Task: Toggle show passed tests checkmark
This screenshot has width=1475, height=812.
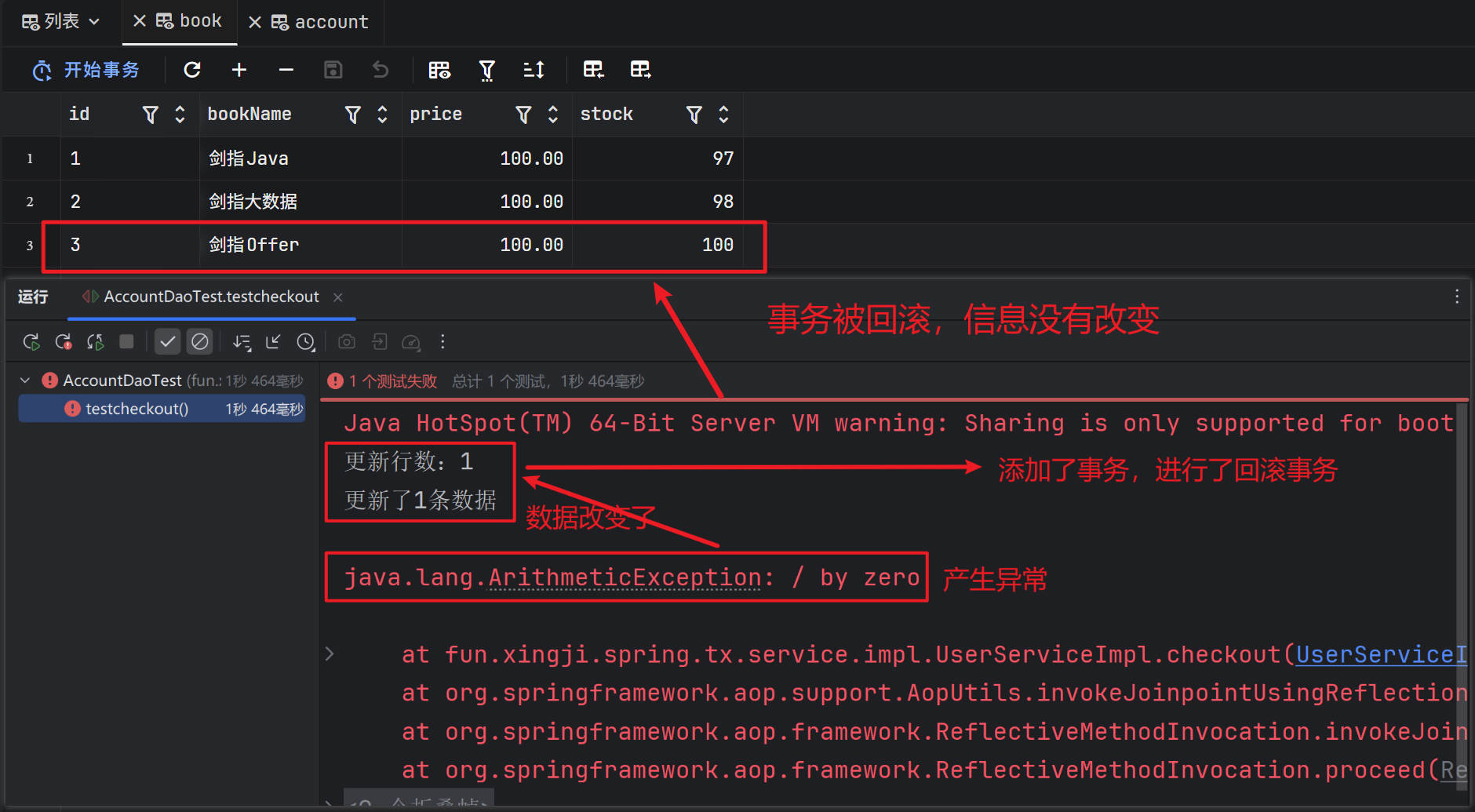Action: tap(167, 342)
